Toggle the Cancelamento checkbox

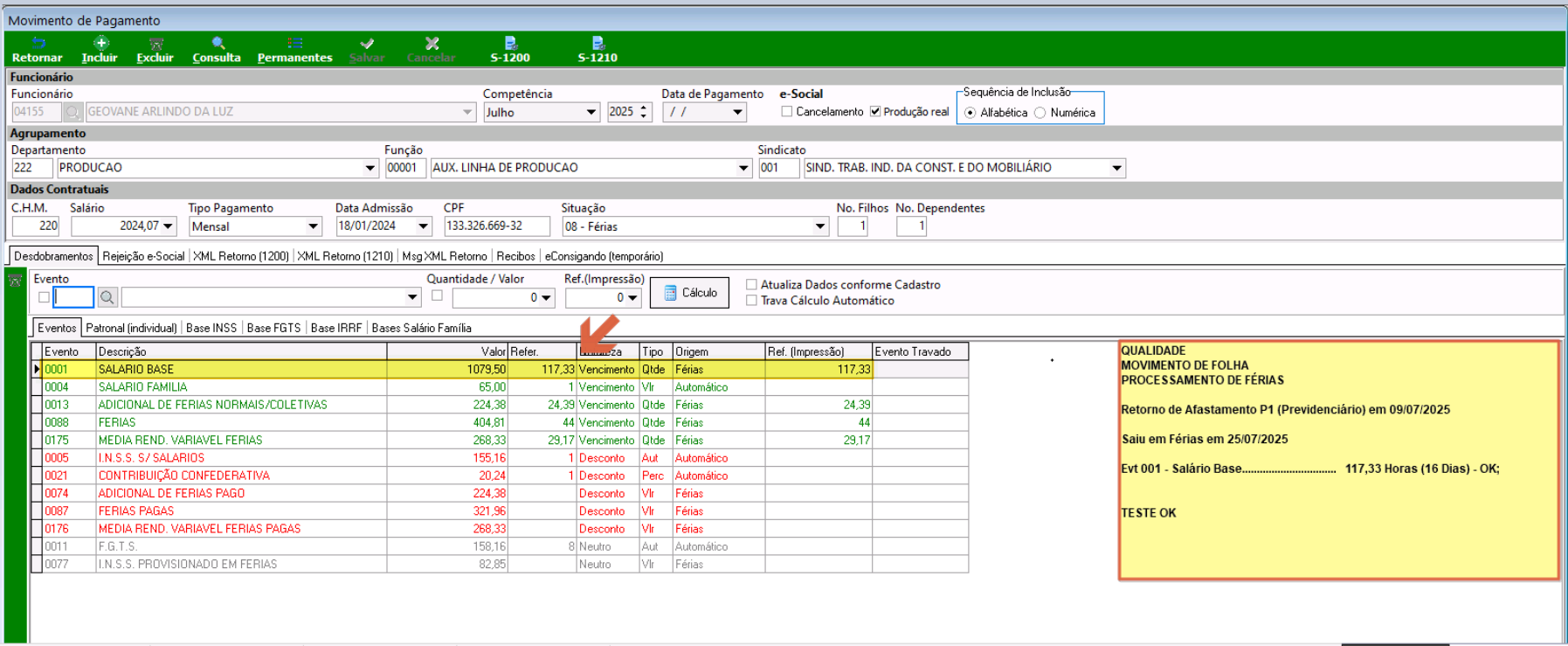point(787,112)
